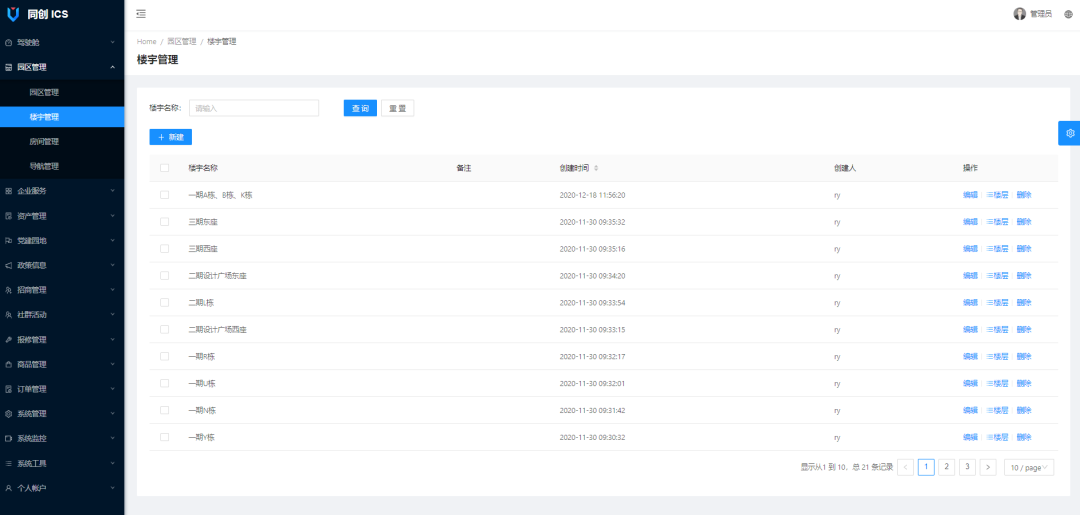Go to next page arrow in pagination
Viewport: 1080px width, 515px height.
pos(988,467)
